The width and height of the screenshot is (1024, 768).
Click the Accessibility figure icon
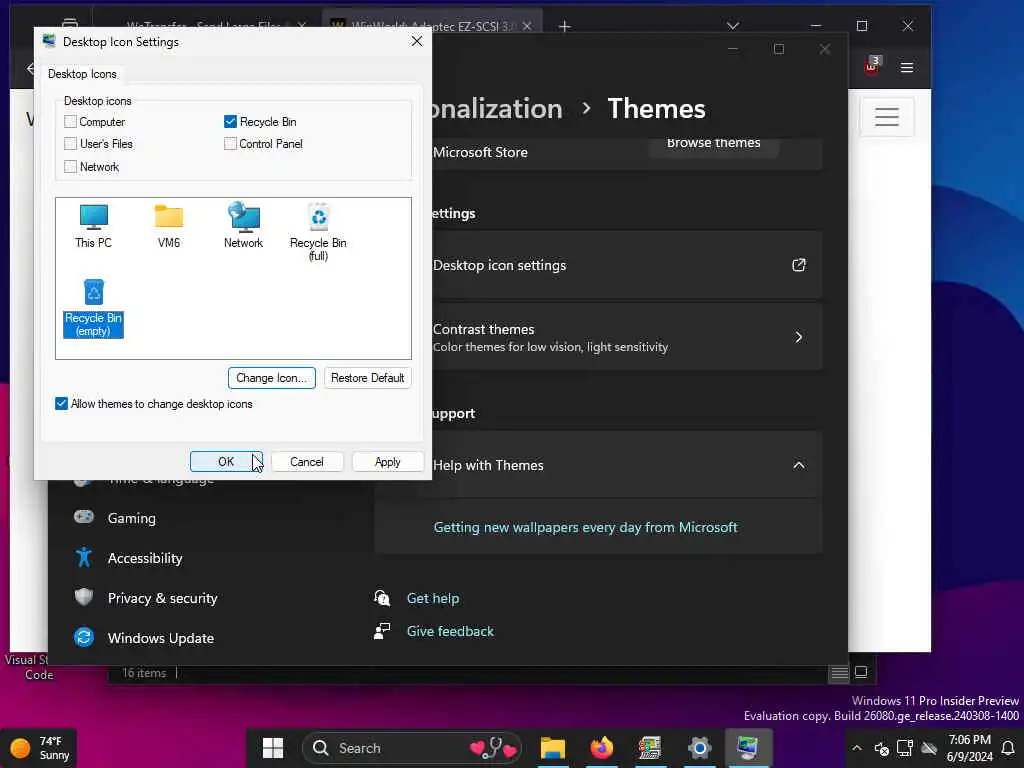pos(84,557)
